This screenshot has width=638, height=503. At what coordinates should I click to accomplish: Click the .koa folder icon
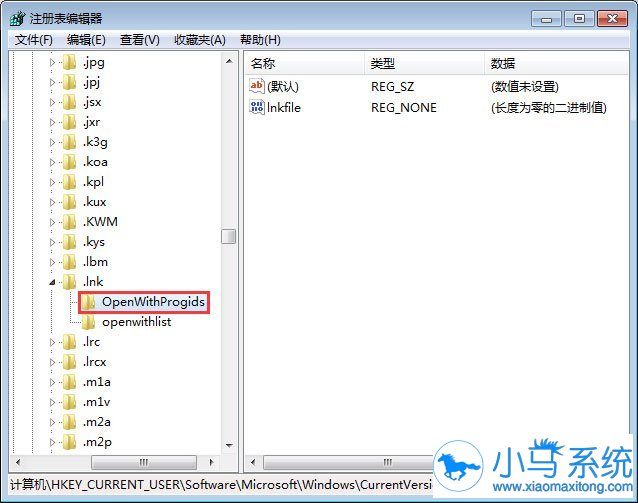pos(70,162)
